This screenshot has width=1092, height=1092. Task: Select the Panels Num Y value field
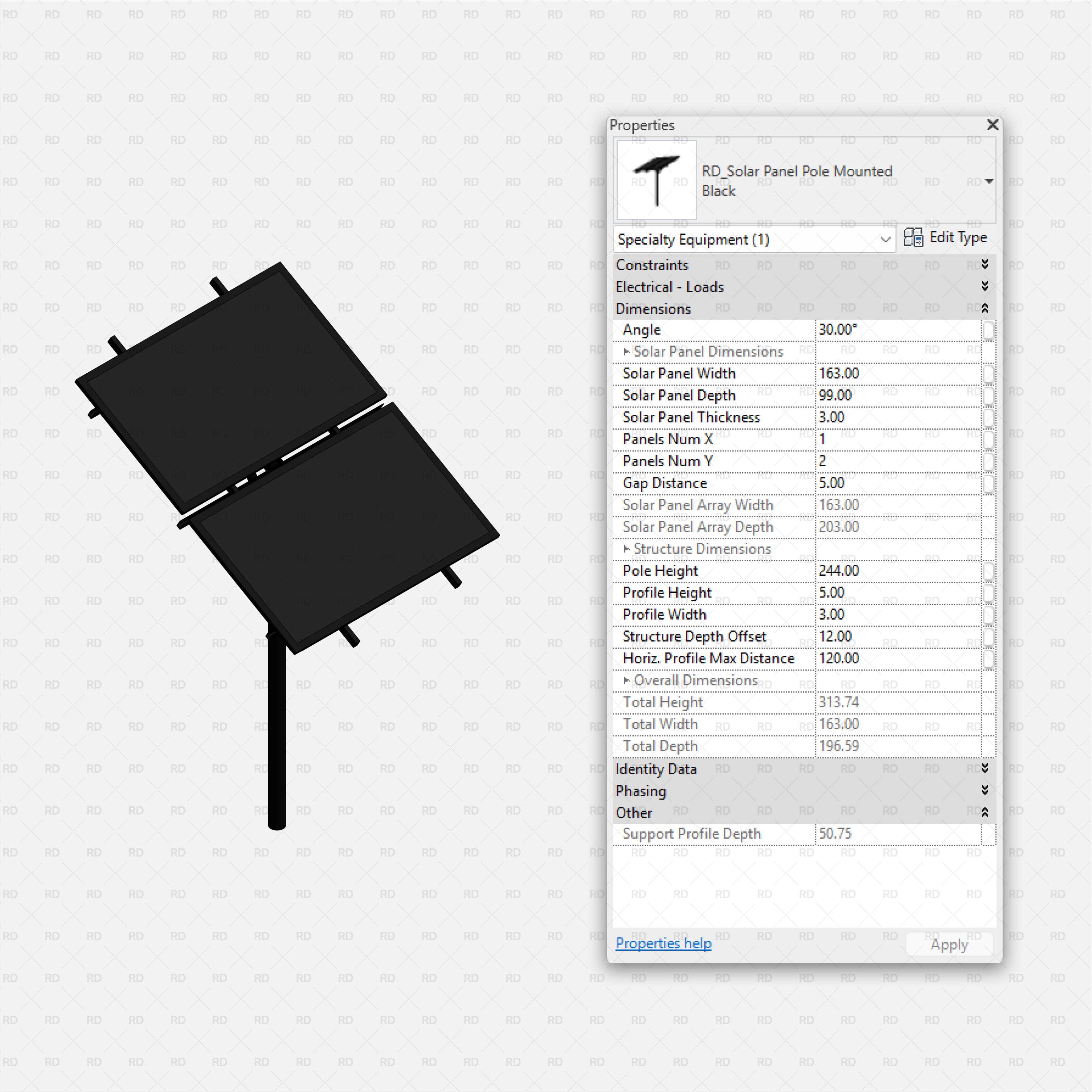(897, 461)
